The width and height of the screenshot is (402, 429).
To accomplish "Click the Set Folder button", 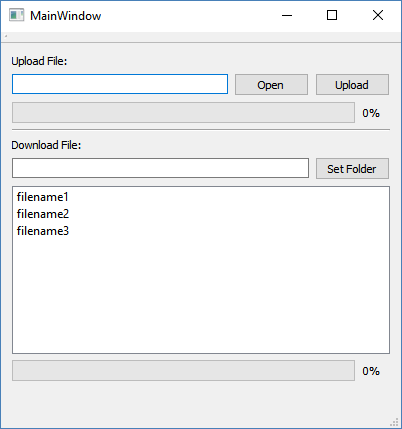I will pos(352,169).
